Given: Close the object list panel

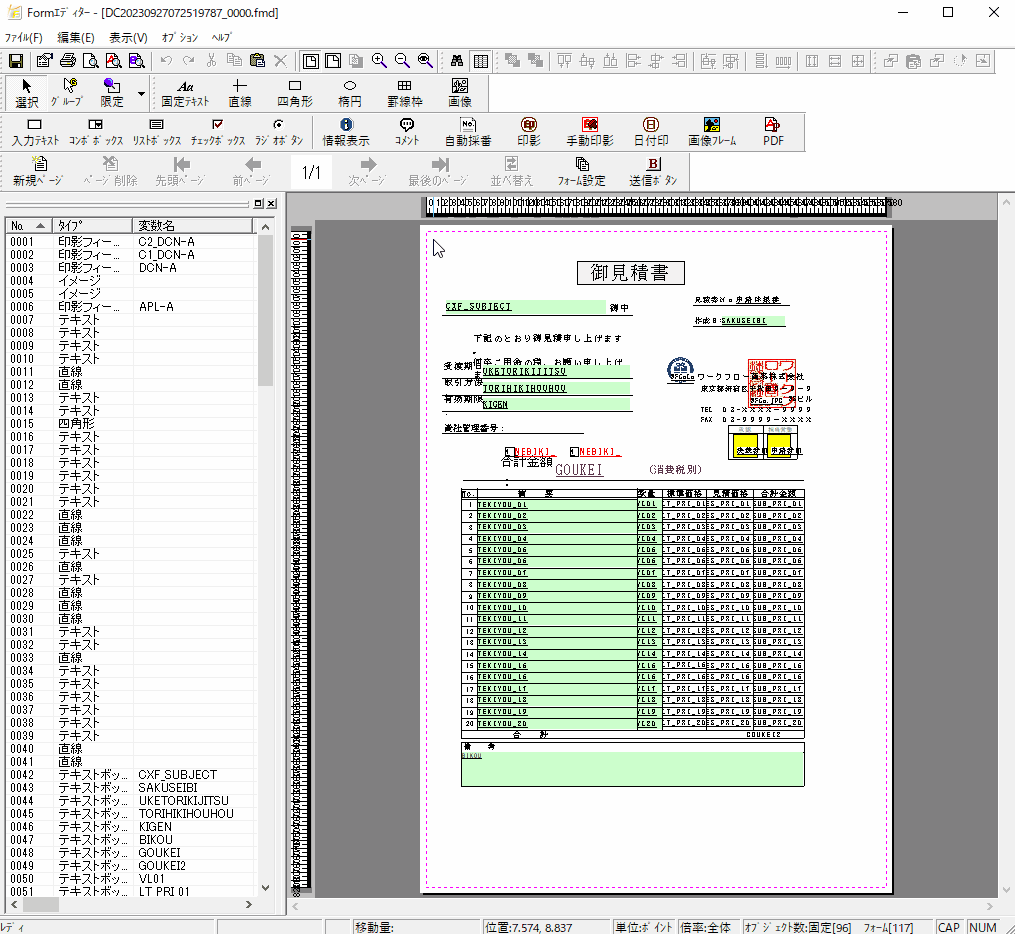Looking at the screenshot, I should point(271,203).
